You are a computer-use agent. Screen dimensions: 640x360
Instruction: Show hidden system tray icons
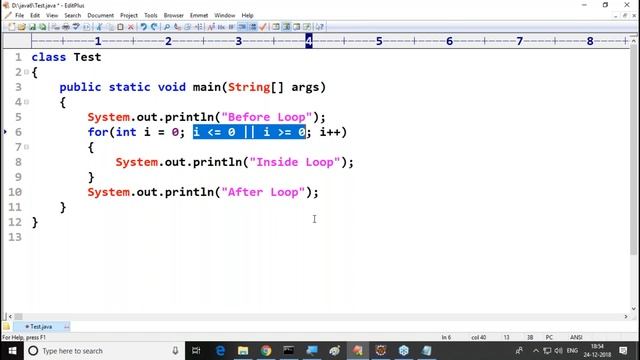pyautogui.click(x=536, y=351)
